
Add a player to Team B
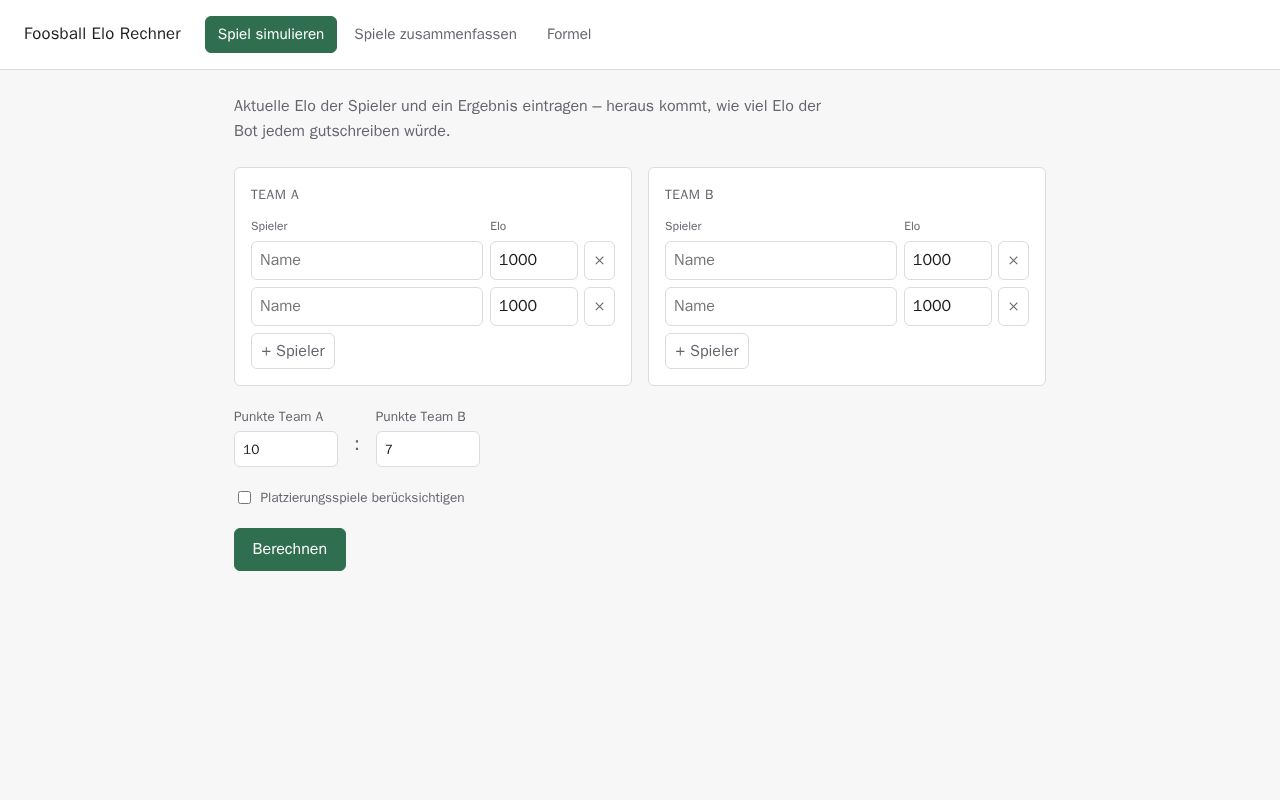707,351
